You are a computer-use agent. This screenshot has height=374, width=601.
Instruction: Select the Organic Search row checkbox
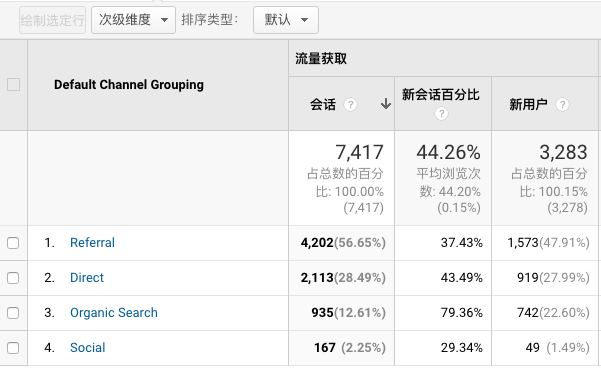coord(13,313)
